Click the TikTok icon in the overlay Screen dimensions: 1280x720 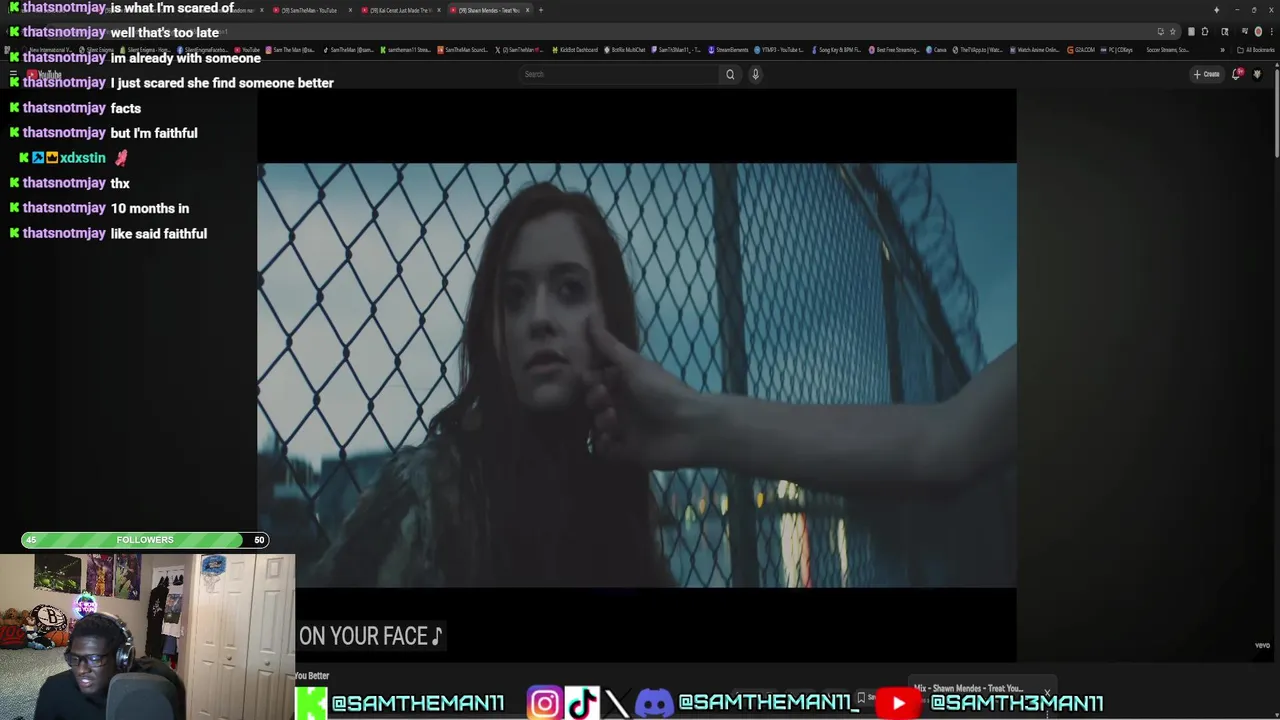(x=582, y=703)
